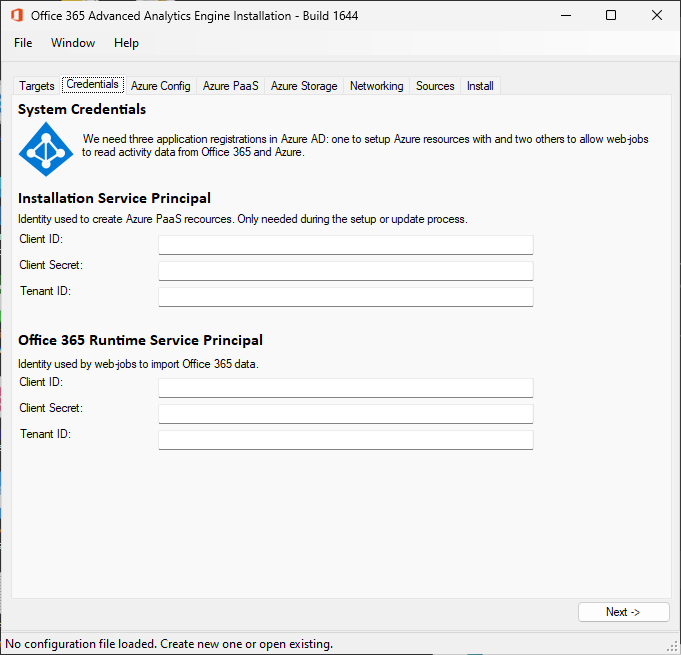Click 'Office 365 Runtime Service Principal' heading

(x=140, y=340)
